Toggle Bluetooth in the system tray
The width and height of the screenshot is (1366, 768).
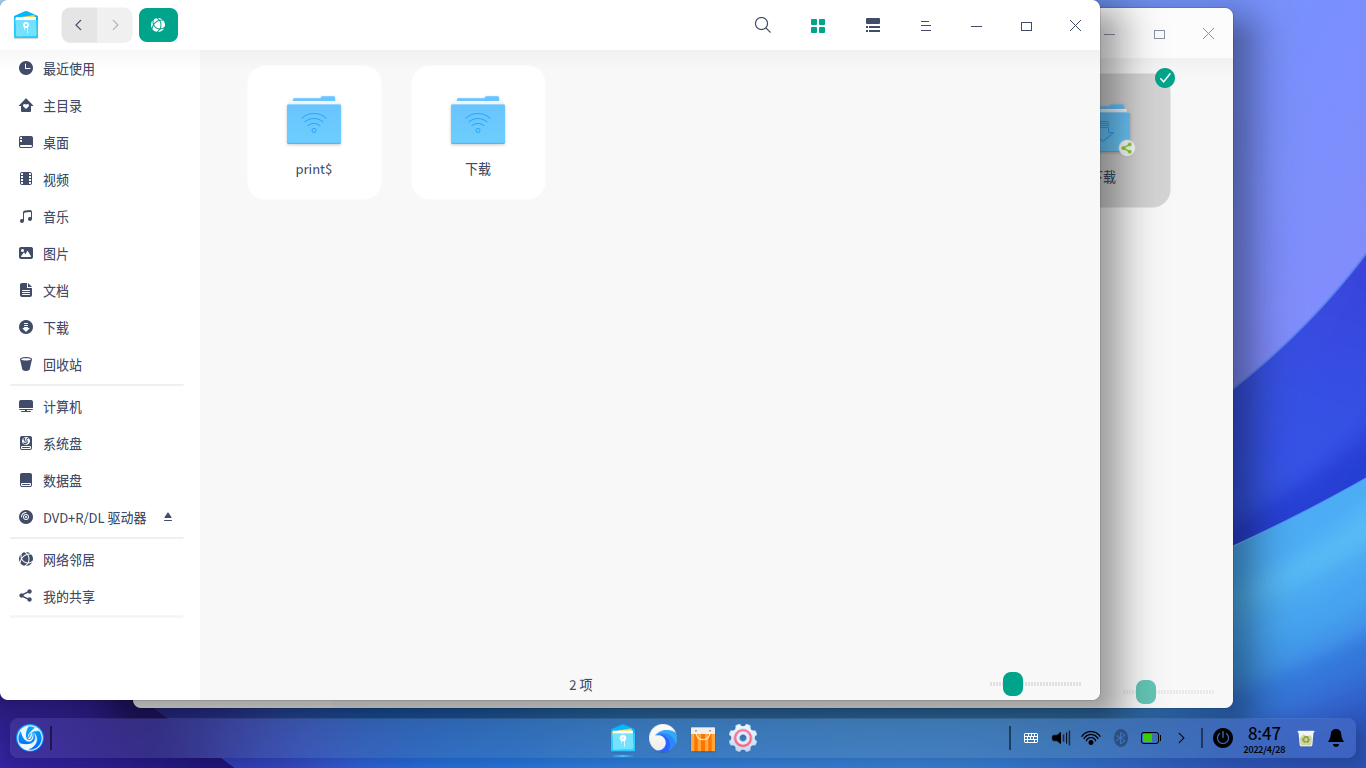click(x=1119, y=738)
